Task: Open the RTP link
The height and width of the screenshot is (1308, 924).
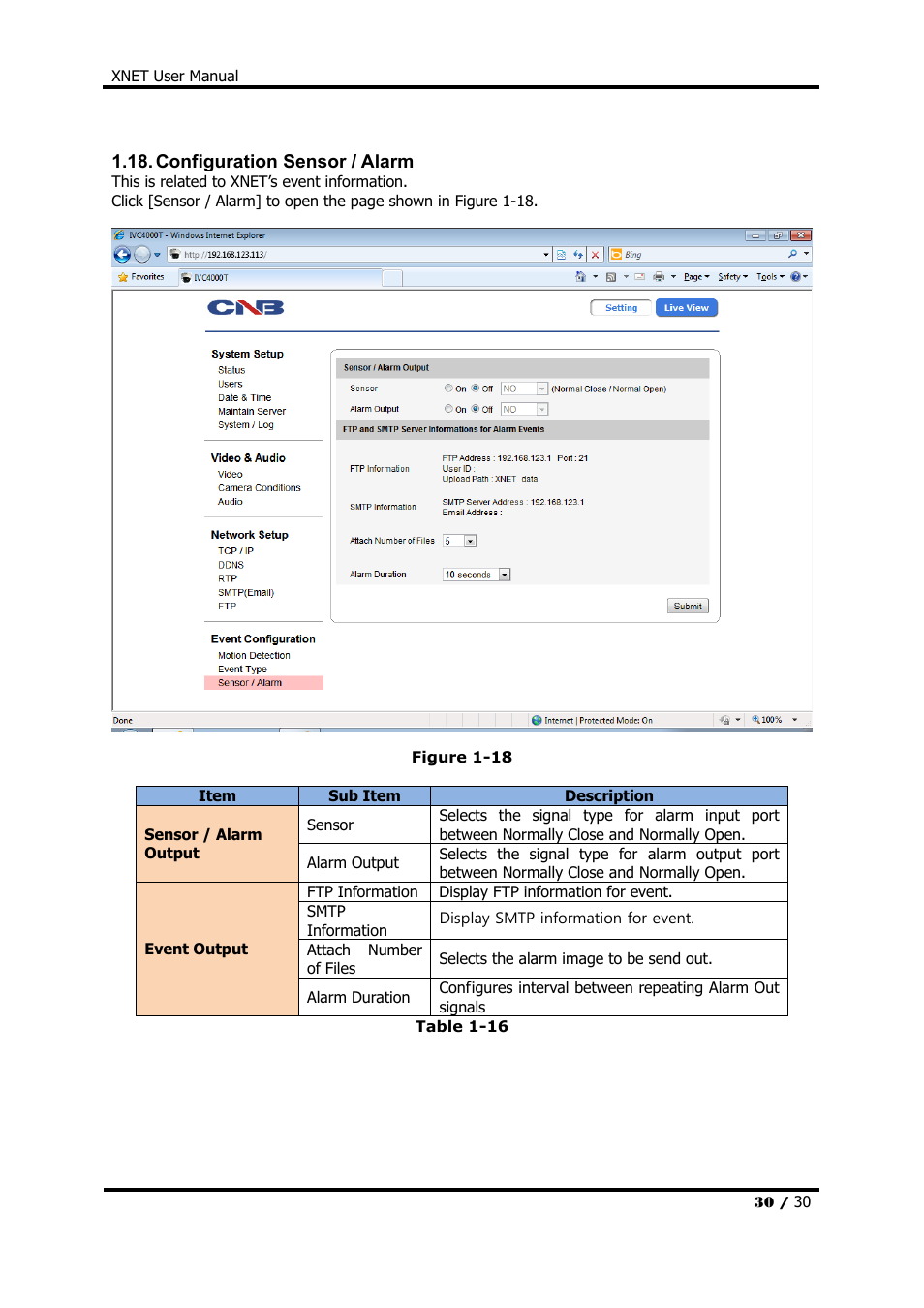Action: click(x=228, y=578)
